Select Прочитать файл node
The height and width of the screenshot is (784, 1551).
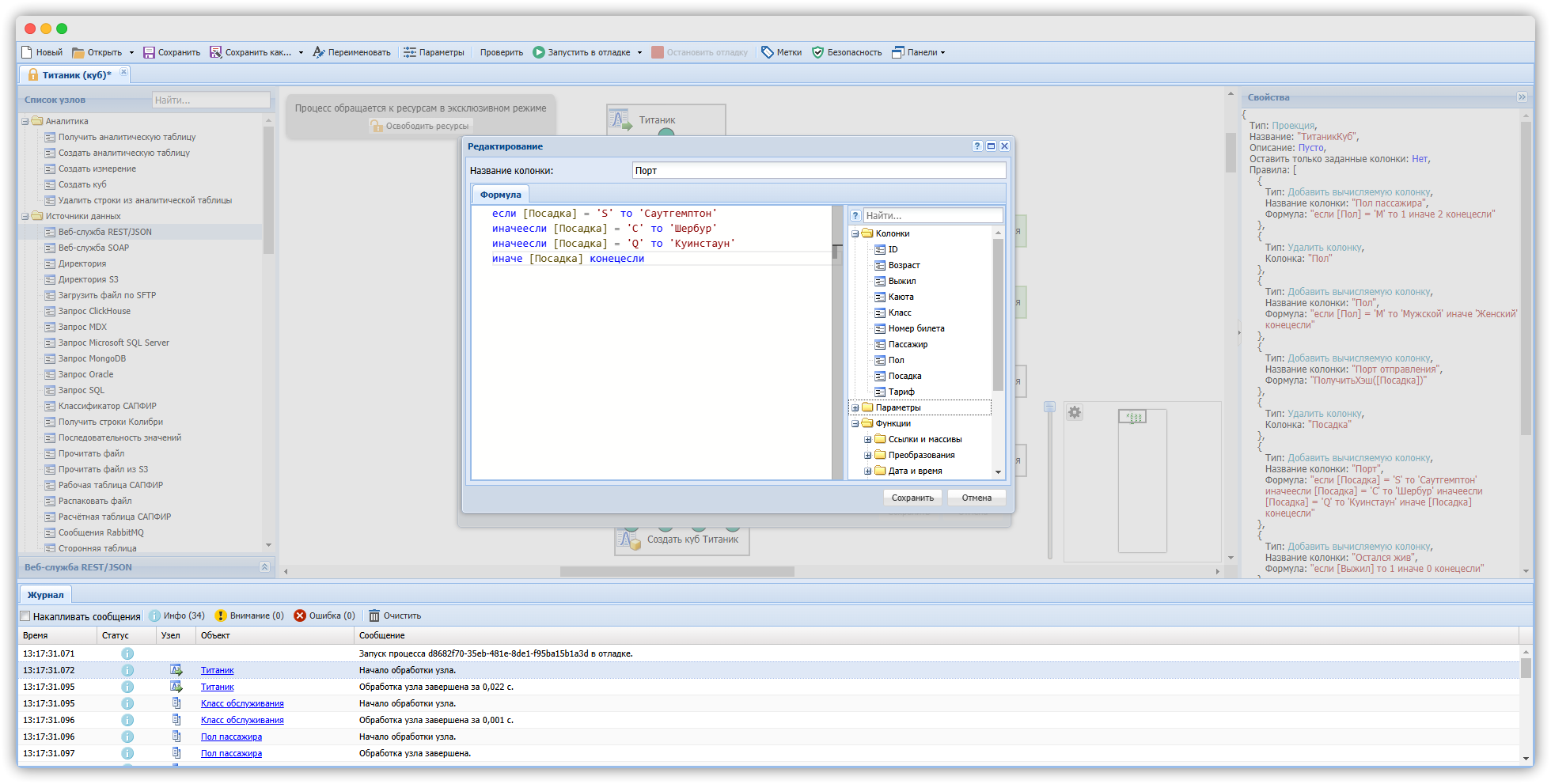pos(91,453)
